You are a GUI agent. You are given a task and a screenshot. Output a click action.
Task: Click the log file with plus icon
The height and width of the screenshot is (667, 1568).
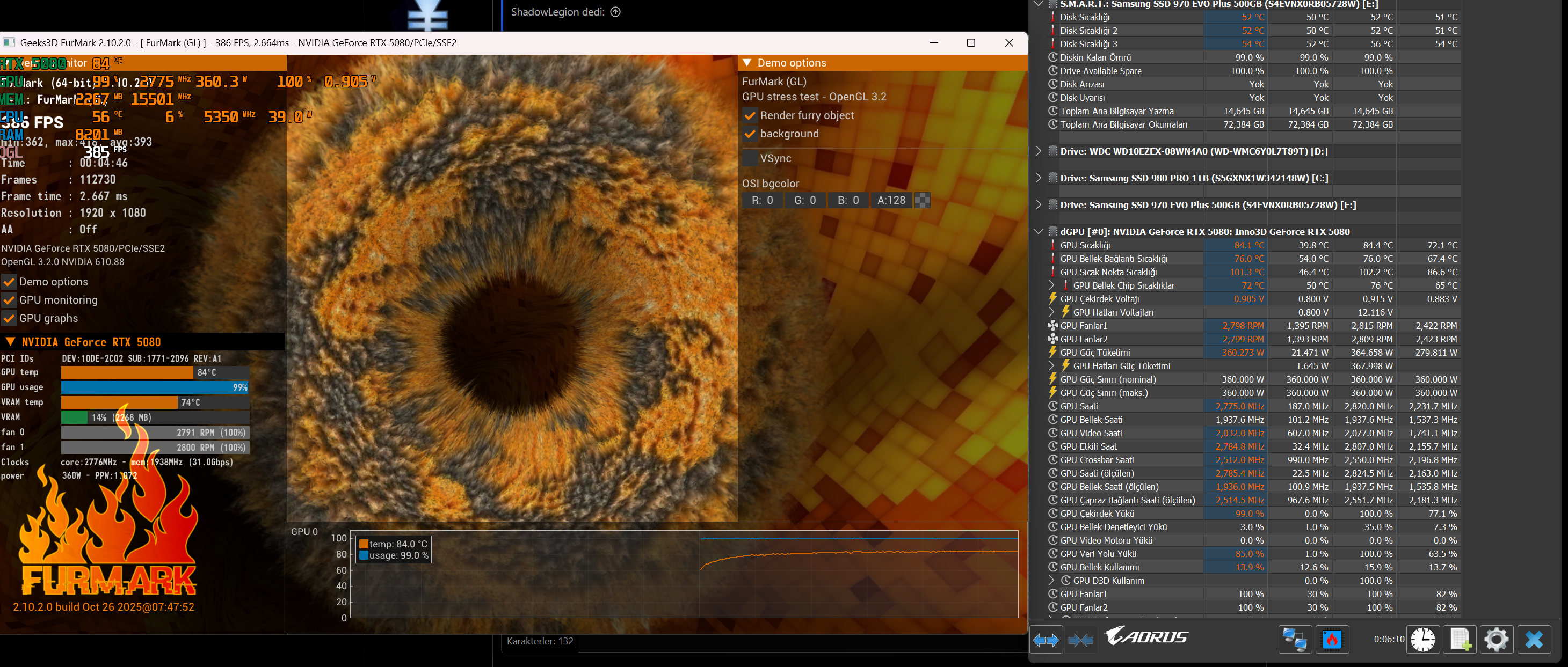pos(1460,639)
